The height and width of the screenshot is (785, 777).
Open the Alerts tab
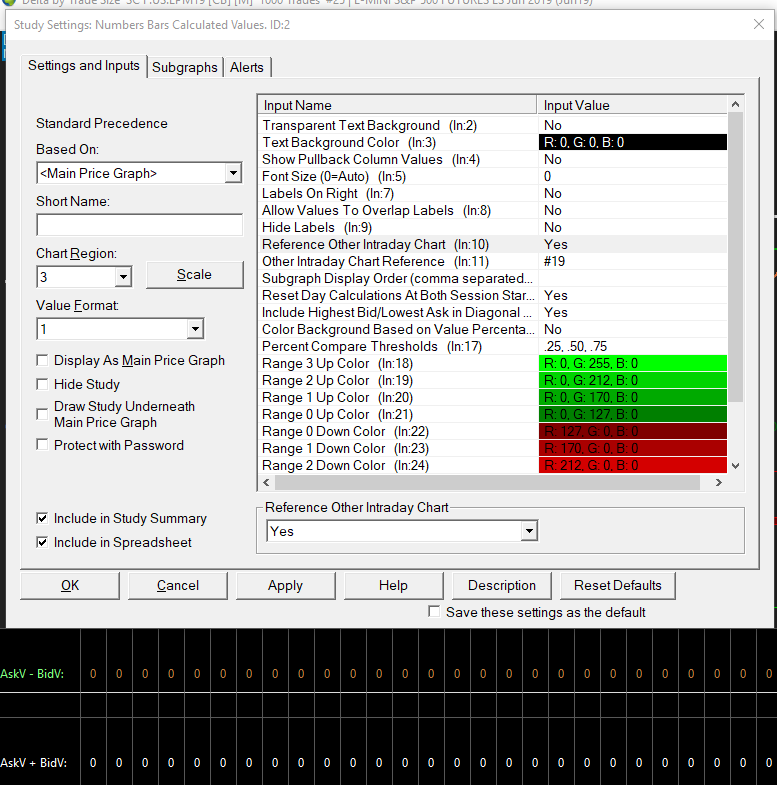pyautogui.click(x=247, y=67)
